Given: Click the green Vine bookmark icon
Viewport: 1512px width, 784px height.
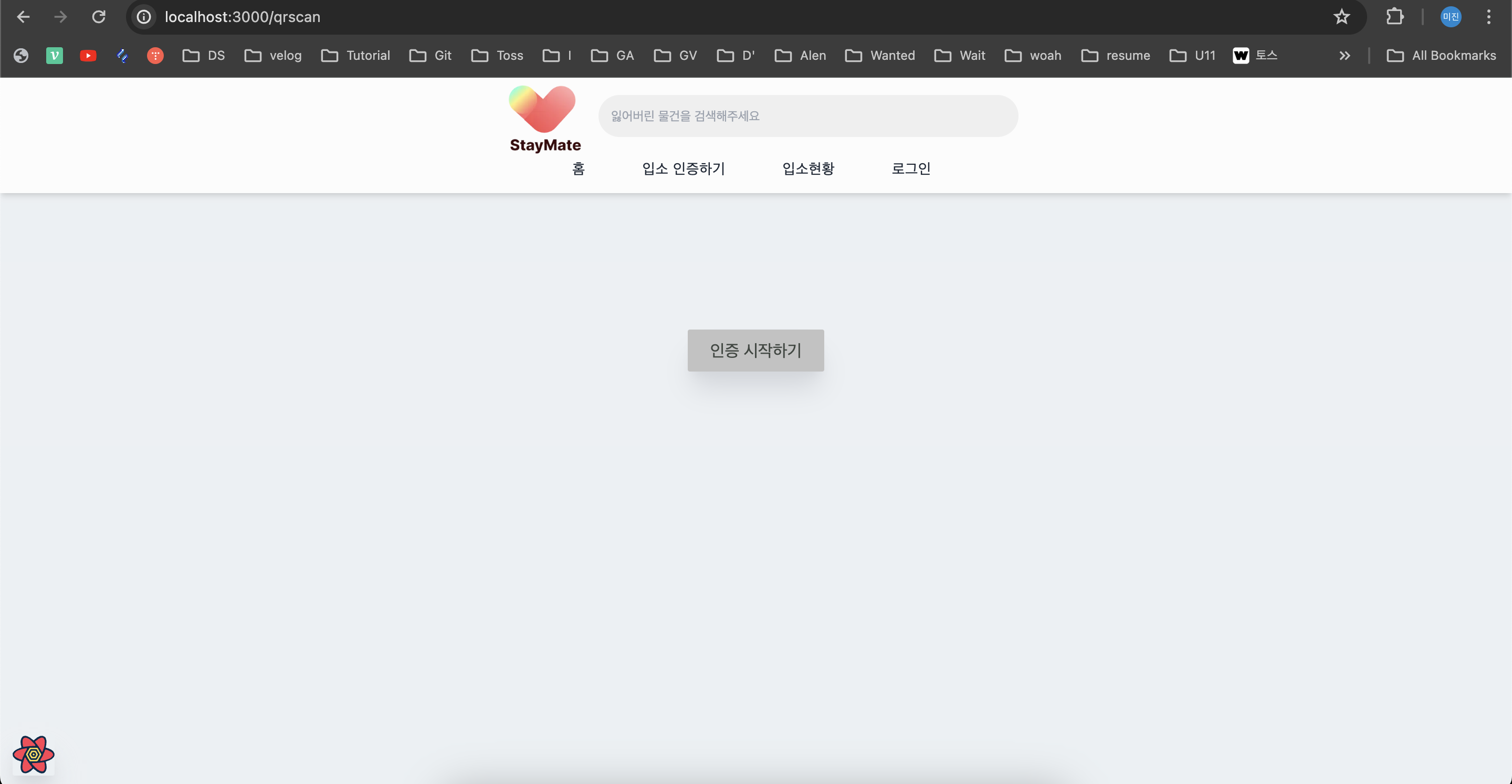Looking at the screenshot, I should coord(55,56).
